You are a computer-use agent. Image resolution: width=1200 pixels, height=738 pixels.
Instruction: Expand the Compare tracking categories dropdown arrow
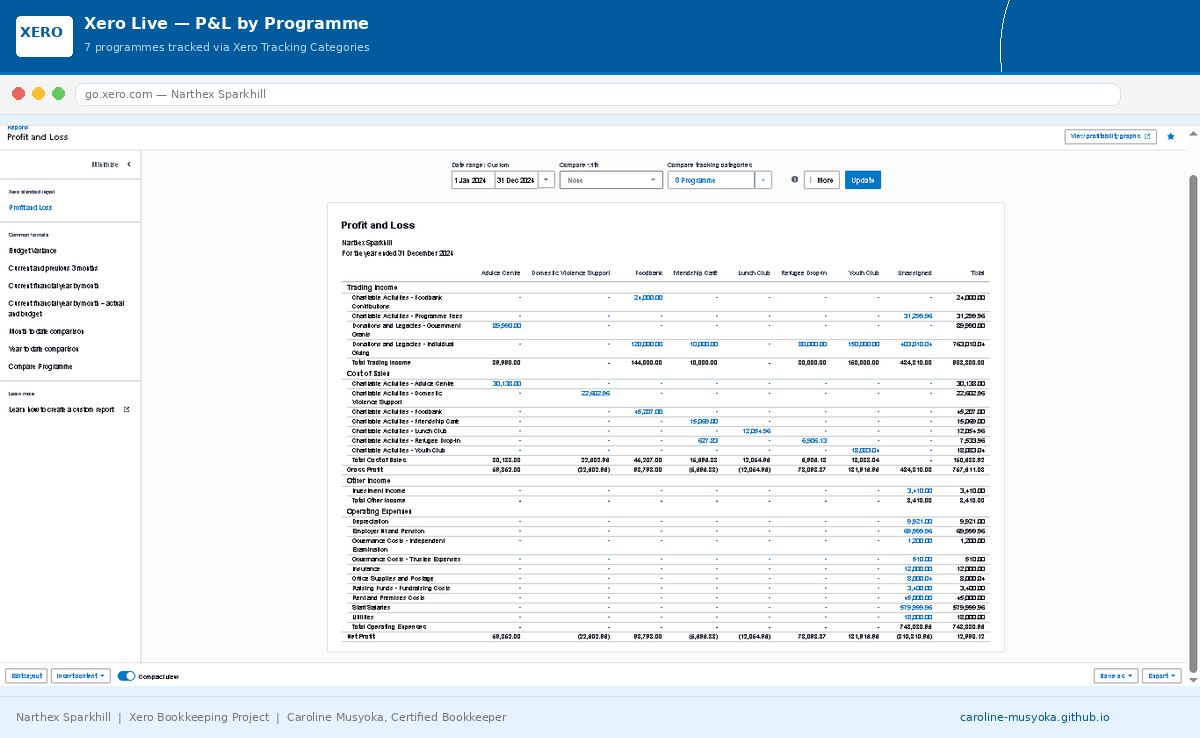[x=763, y=180]
